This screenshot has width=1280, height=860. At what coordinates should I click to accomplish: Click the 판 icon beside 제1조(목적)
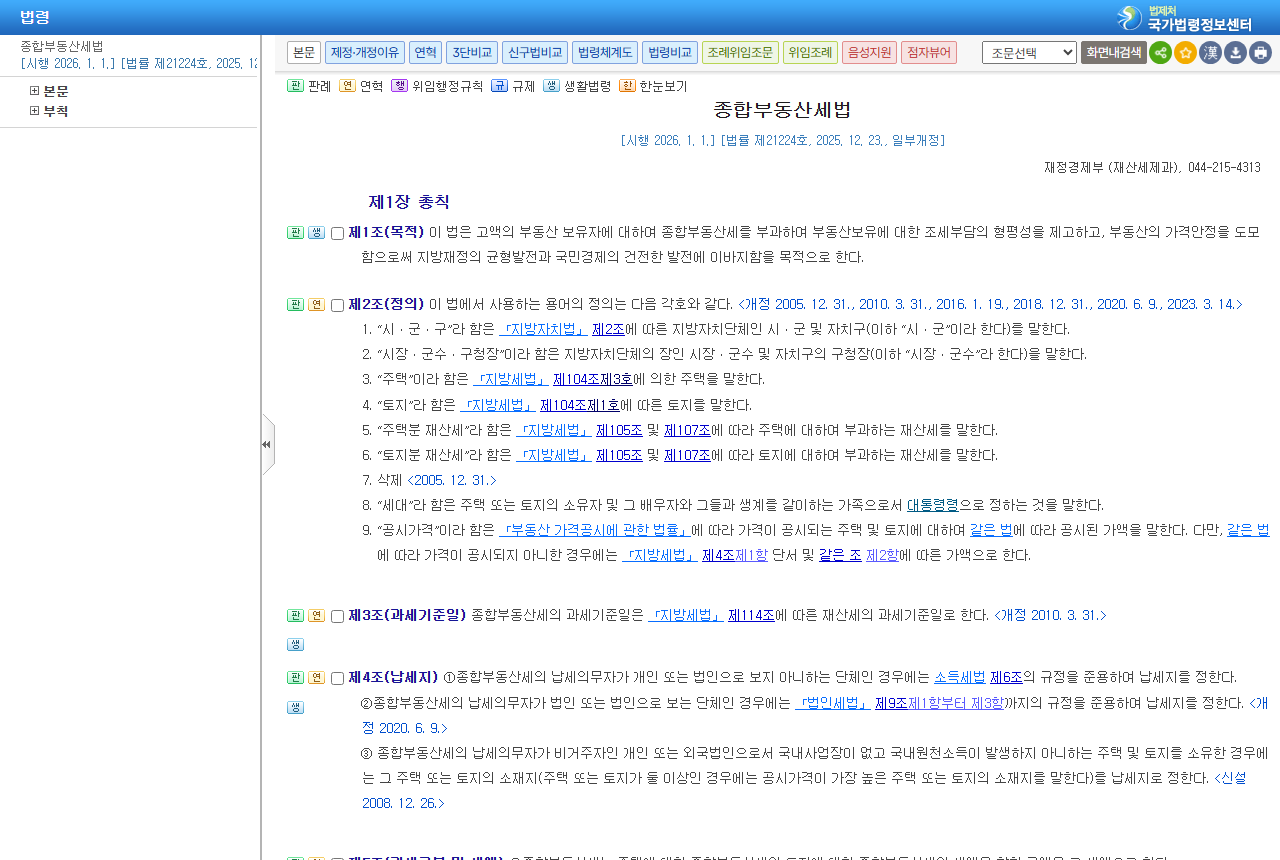coord(295,233)
